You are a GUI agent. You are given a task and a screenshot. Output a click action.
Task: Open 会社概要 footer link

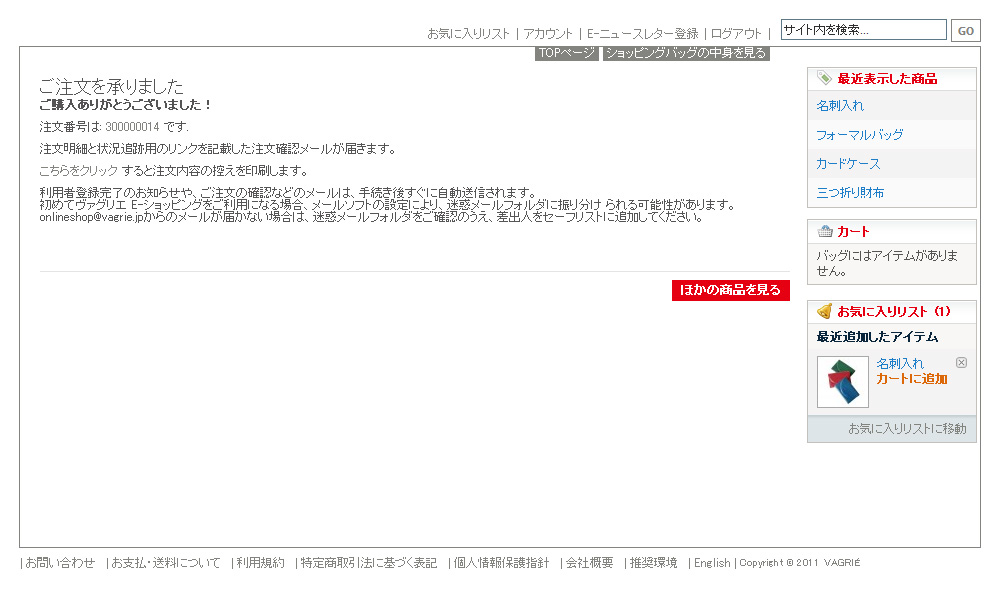click(x=589, y=563)
